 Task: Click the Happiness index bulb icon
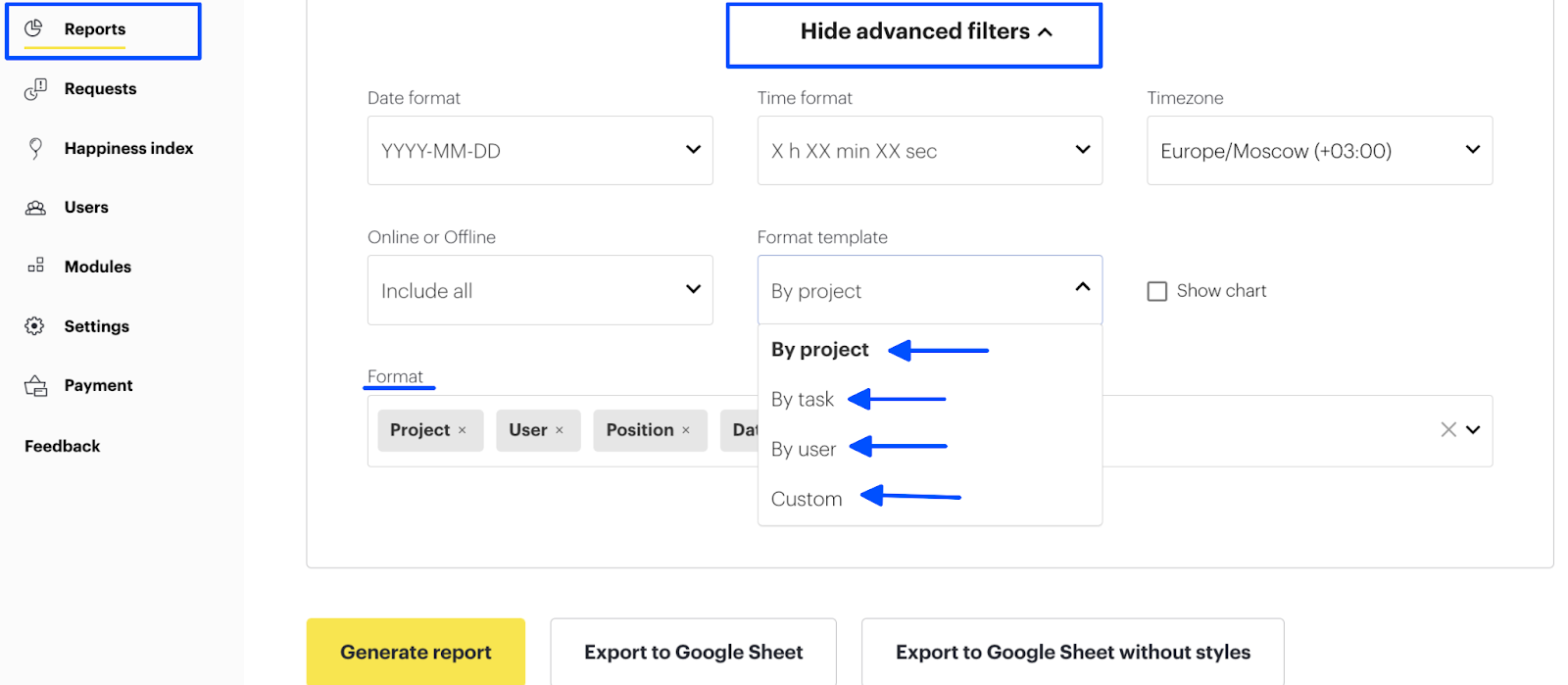point(35,148)
